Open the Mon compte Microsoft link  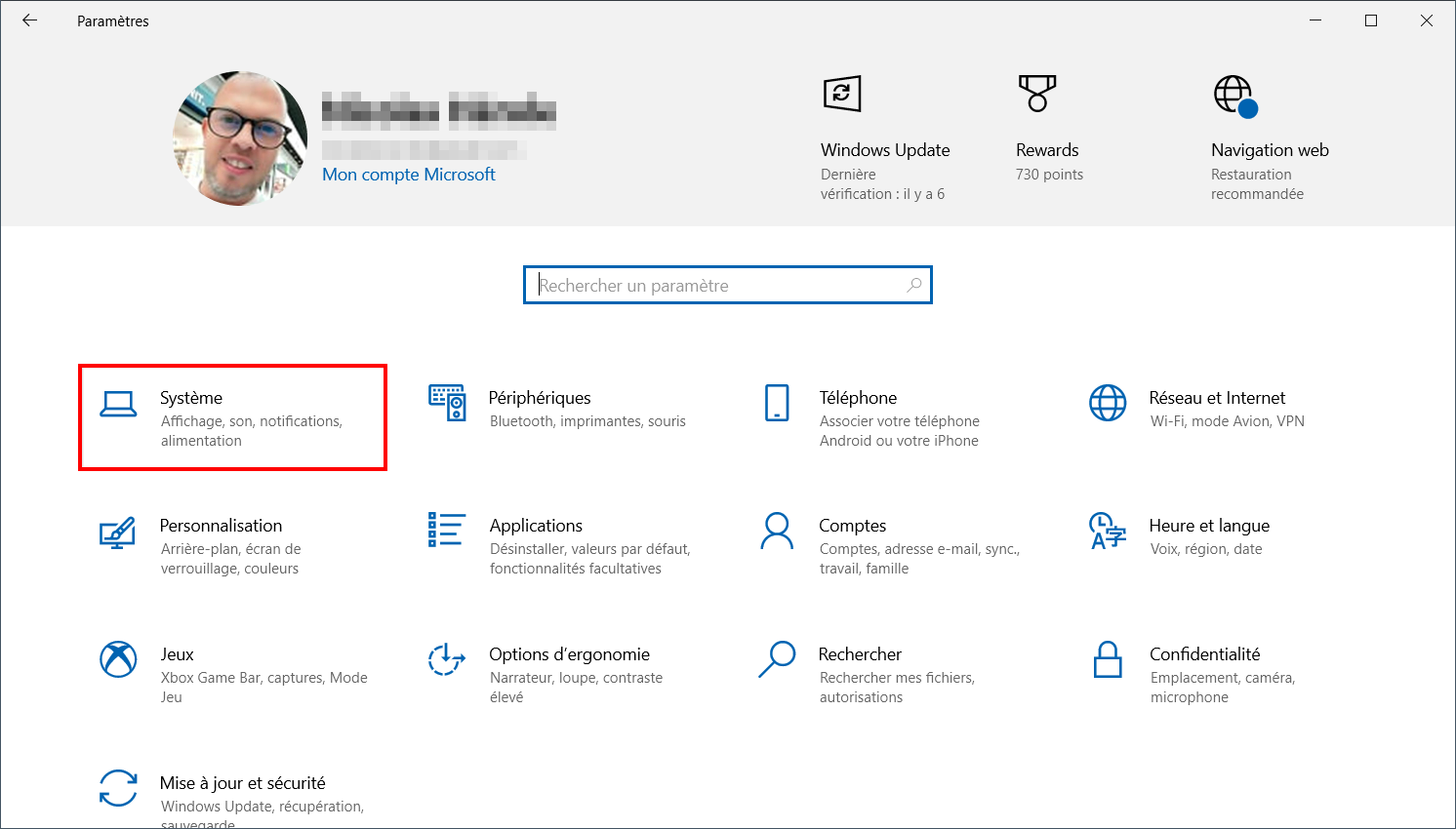point(409,175)
